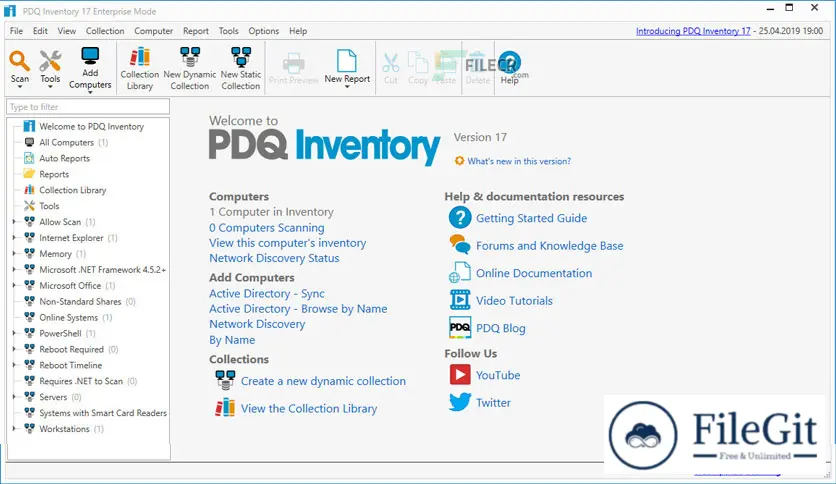Click the PDQ Blog logo icon
This screenshot has height=484, width=836.
460,327
